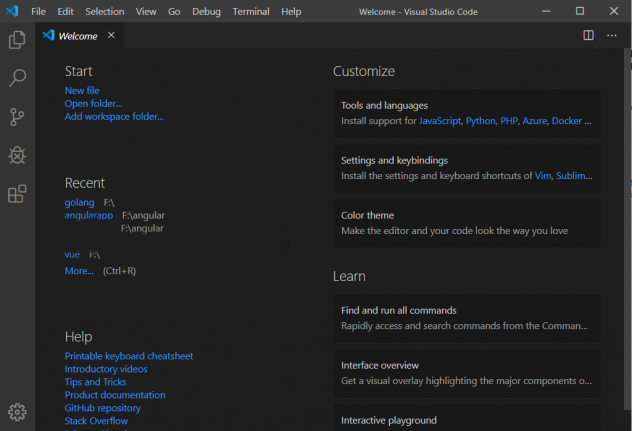This screenshot has height=431, width=632.
Task: Install Azure support link
Action: point(535,121)
